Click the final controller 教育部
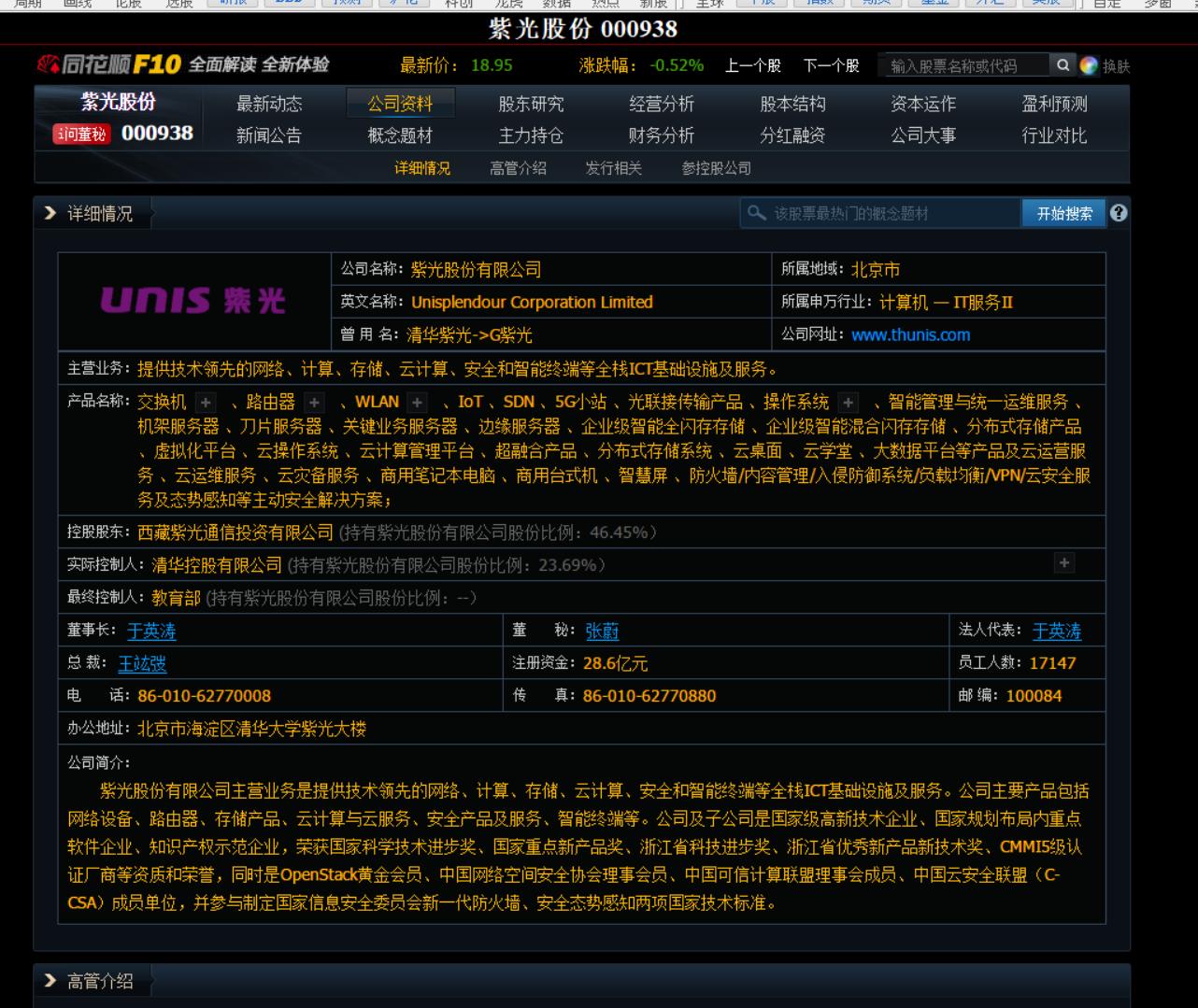The image size is (1198, 1008). point(176,597)
